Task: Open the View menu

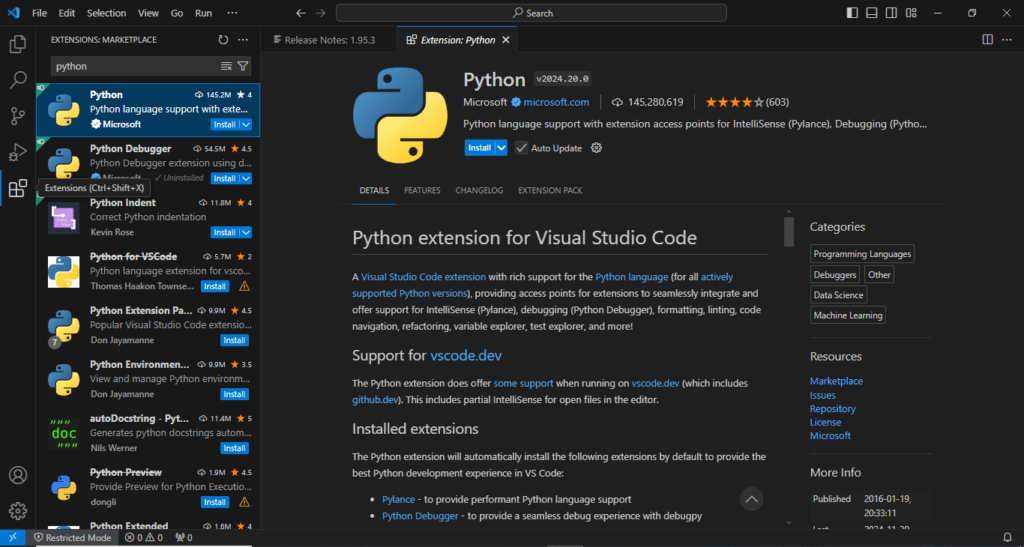Action: click(x=148, y=13)
